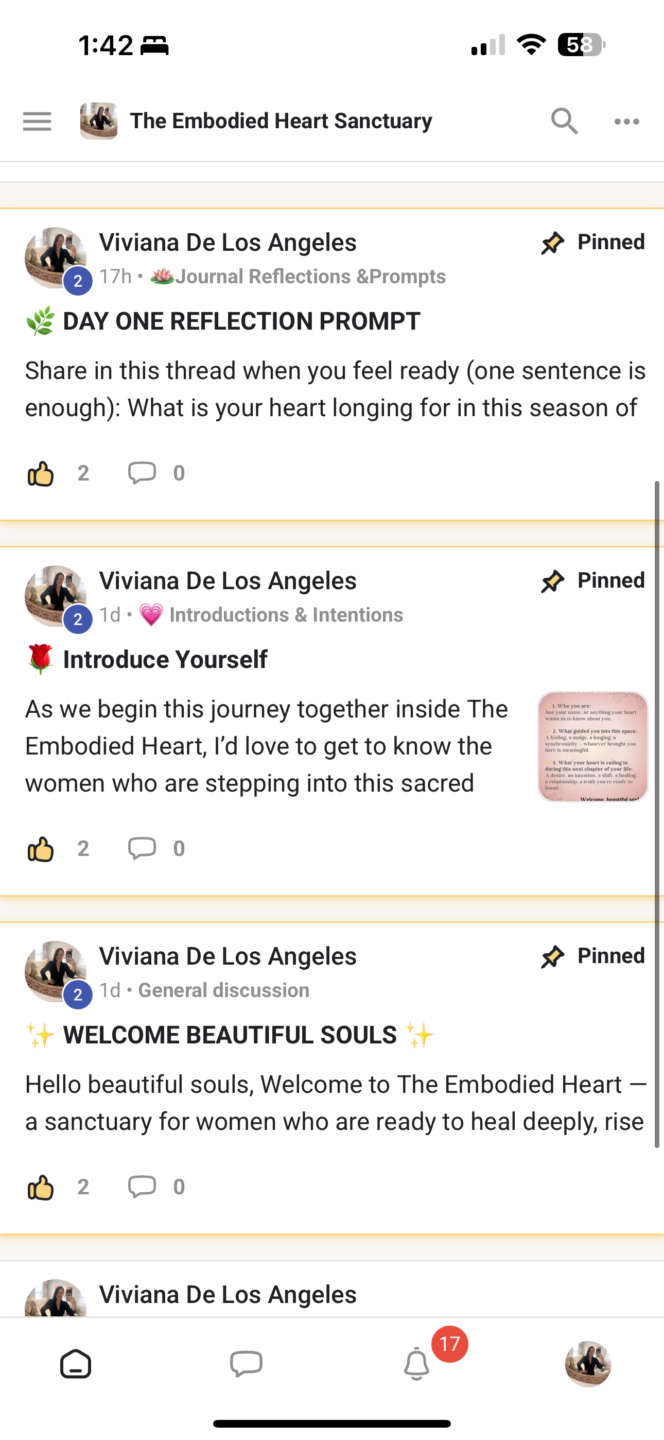Open profile avatar in bottom bar

click(x=588, y=1364)
